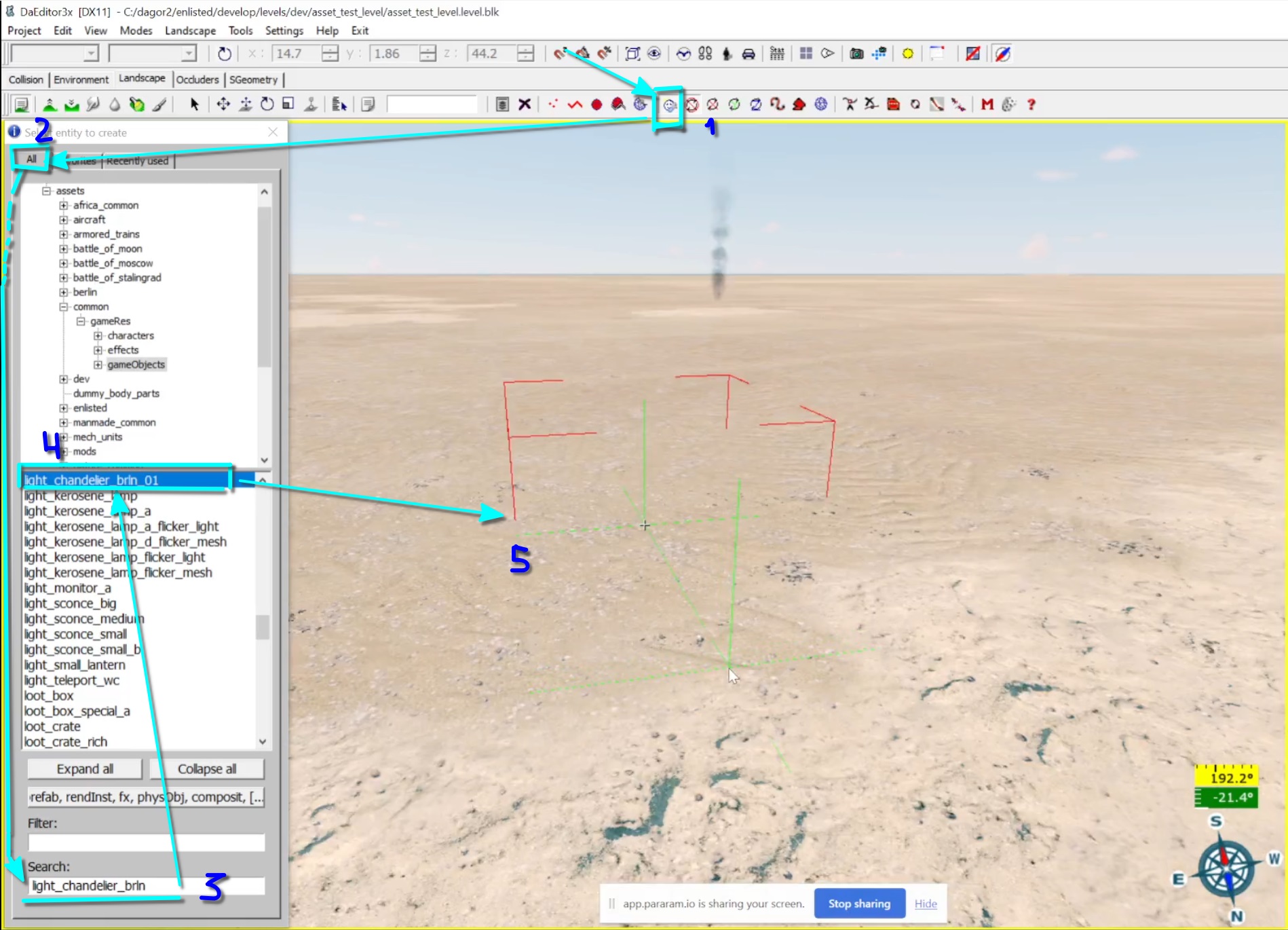Click the black X delete icon
Viewport: 1288px width, 930px height.
pyautogui.click(x=525, y=105)
